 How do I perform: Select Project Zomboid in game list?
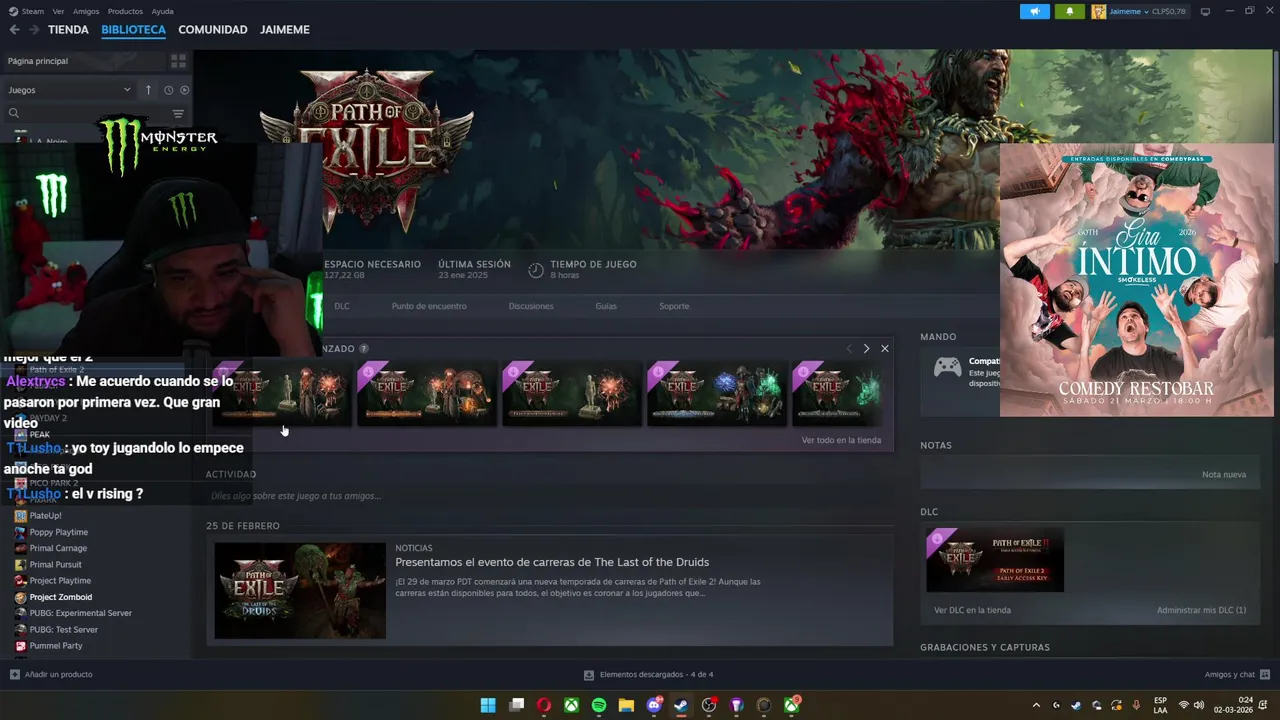(60, 597)
